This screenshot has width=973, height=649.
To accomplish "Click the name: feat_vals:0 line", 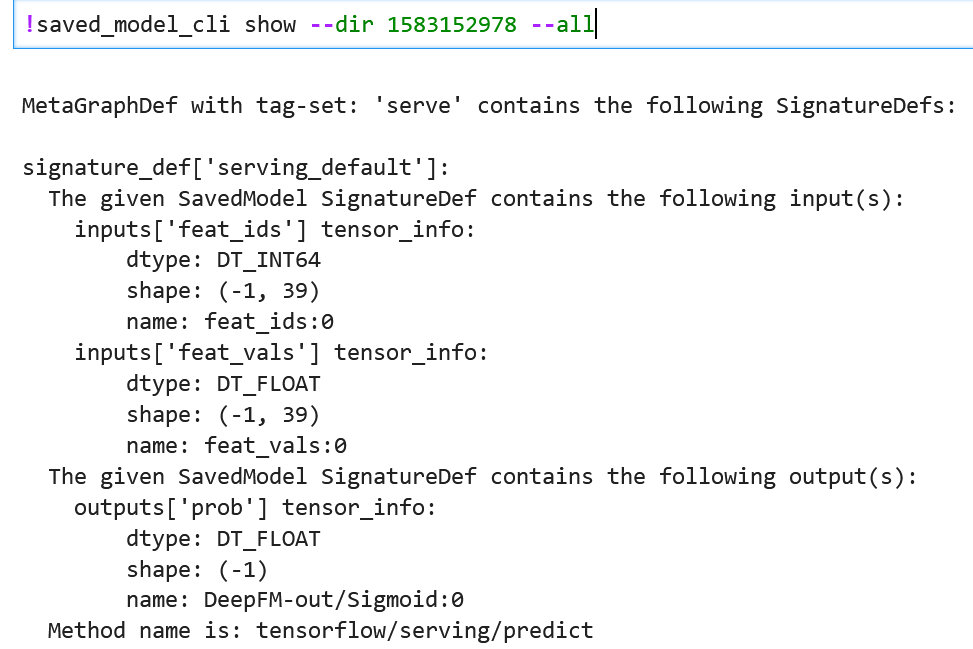I will 236,446.
